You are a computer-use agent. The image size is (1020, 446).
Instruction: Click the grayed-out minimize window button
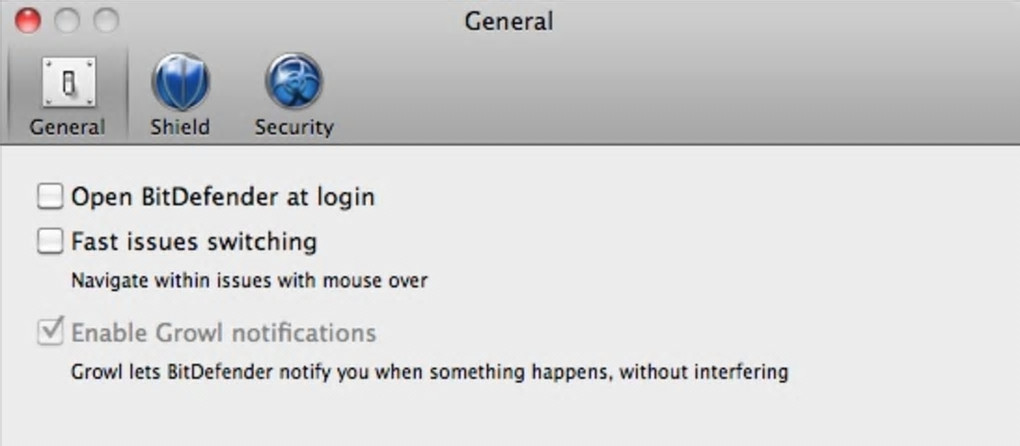pos(66,20)
